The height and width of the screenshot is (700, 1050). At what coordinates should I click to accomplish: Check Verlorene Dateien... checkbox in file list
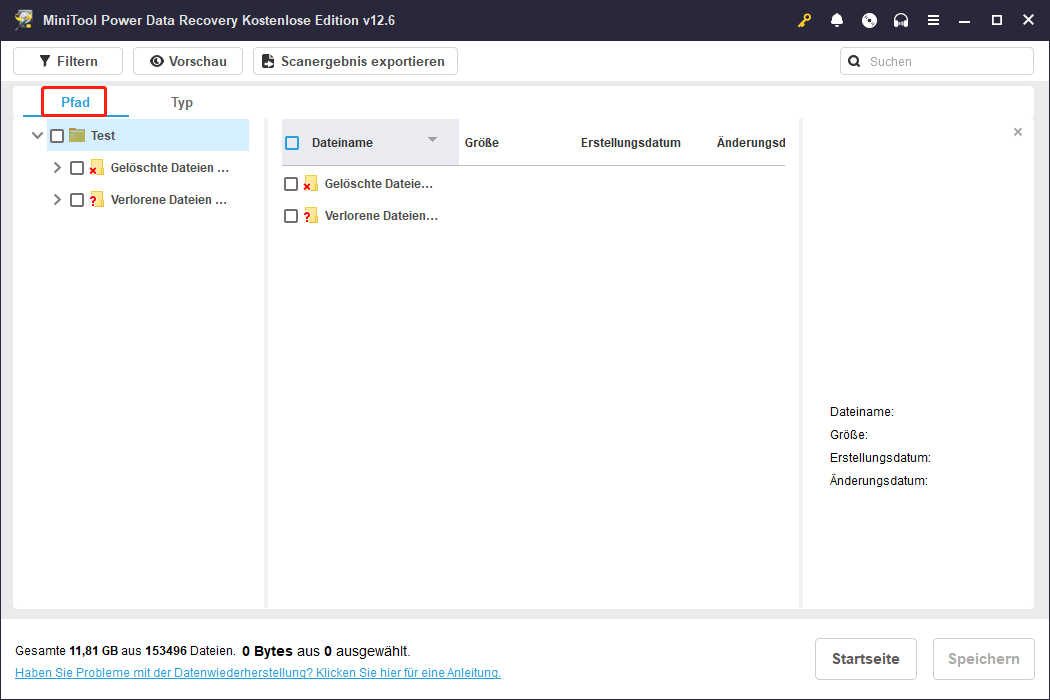pyautogui.click(x=291, y=216)
